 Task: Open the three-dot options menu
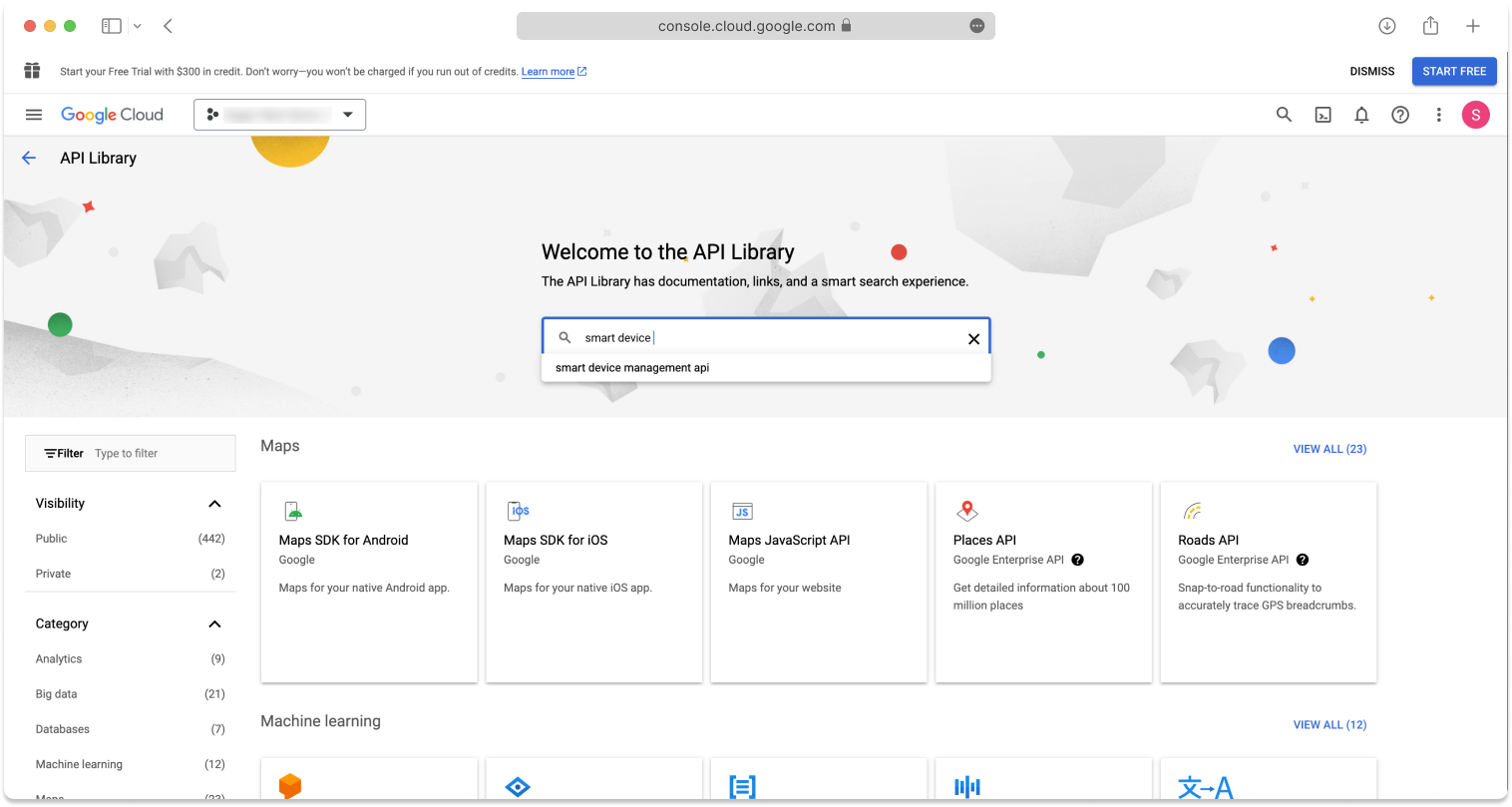coord(1439,114)
